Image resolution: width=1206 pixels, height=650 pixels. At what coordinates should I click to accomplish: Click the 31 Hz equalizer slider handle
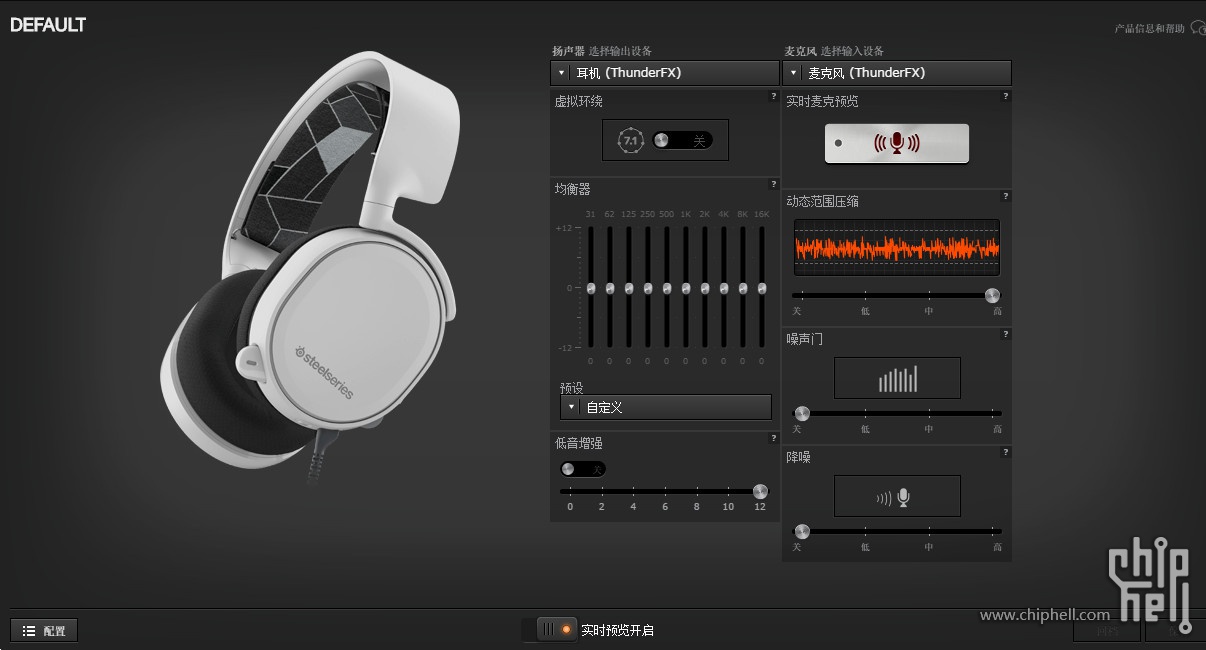pos(591,288)
